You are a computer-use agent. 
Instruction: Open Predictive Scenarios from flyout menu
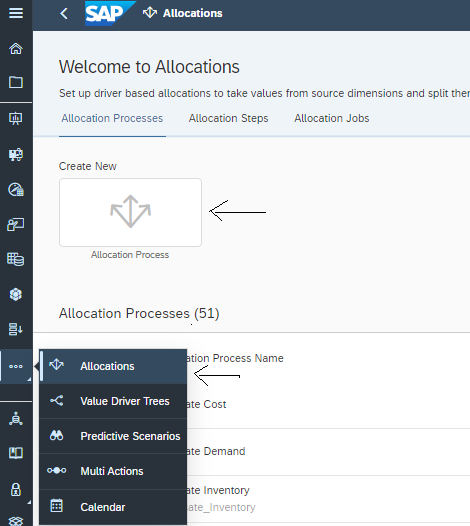[x=113, y=436]
